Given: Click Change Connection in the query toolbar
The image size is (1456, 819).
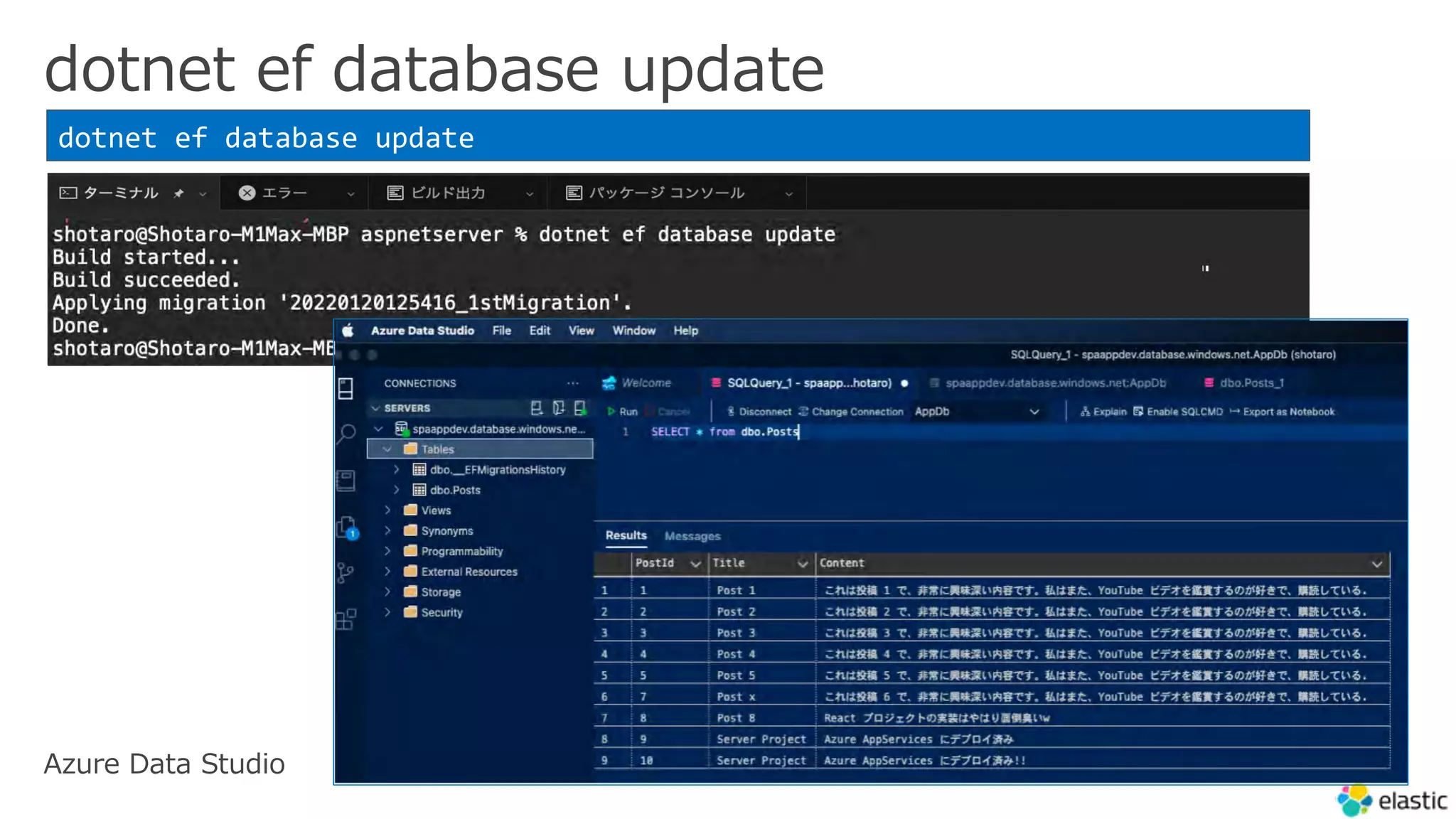Looking at the screenshot, I should 850,412.
